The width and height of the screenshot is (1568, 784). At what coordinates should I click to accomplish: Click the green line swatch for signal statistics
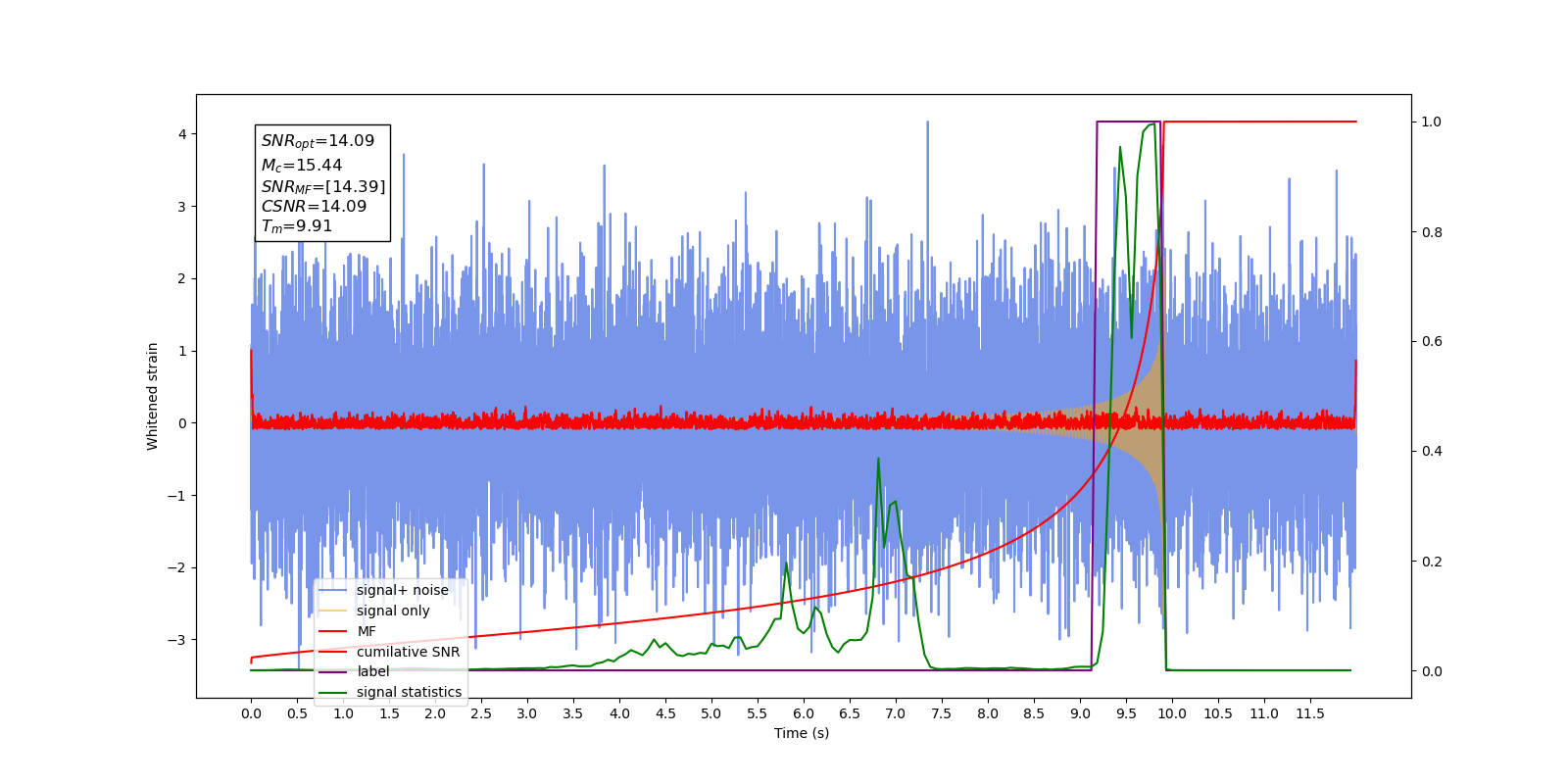pos(333,693)
